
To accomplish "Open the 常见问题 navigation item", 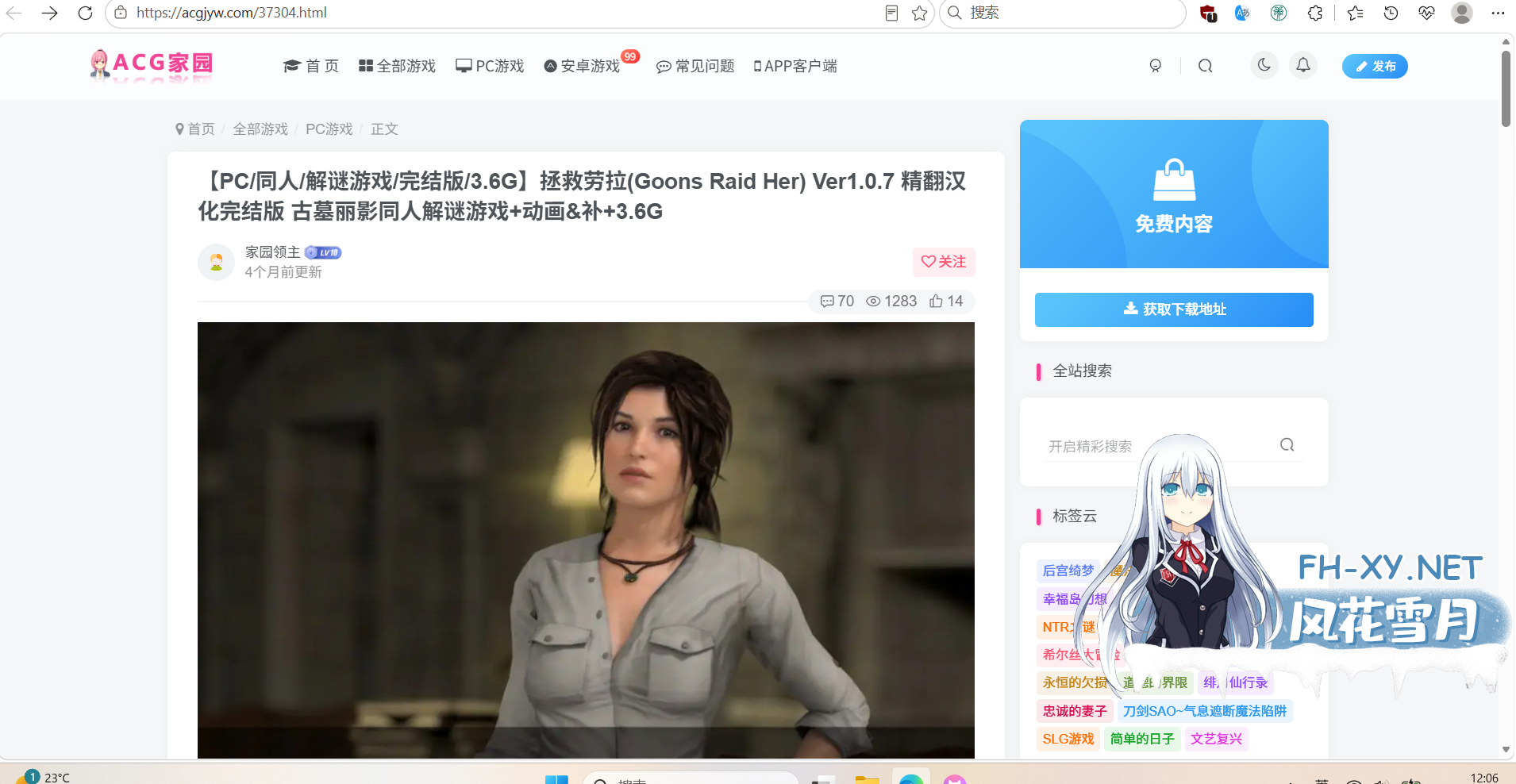I will [695, 66].
